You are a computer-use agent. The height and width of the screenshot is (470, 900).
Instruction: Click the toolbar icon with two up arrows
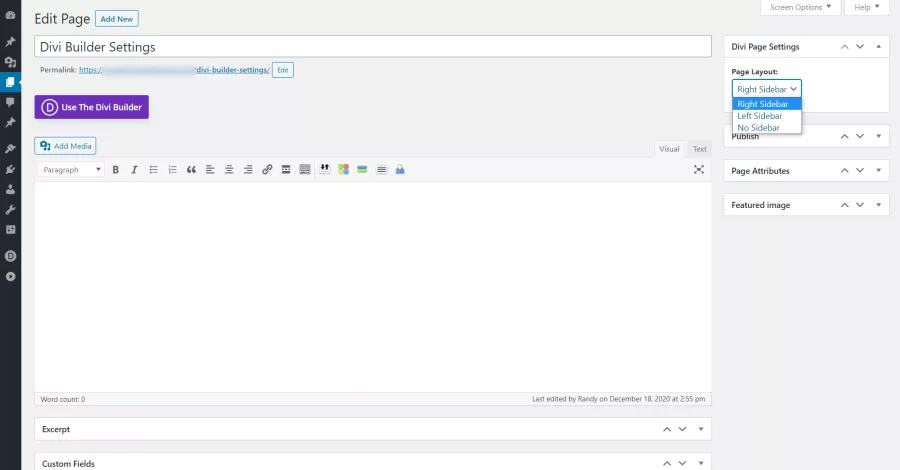click(325, 169)
